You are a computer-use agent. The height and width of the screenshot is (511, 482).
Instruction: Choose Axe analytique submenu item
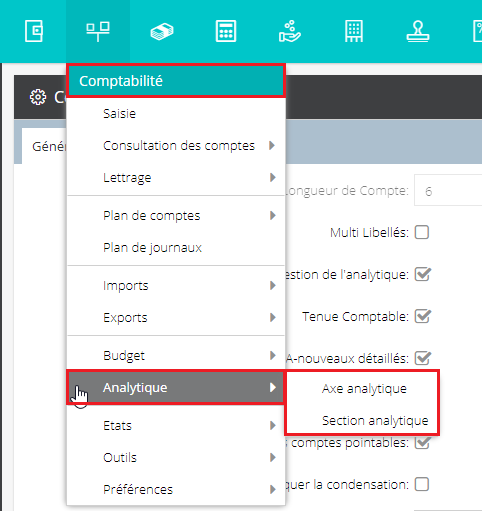362,389
